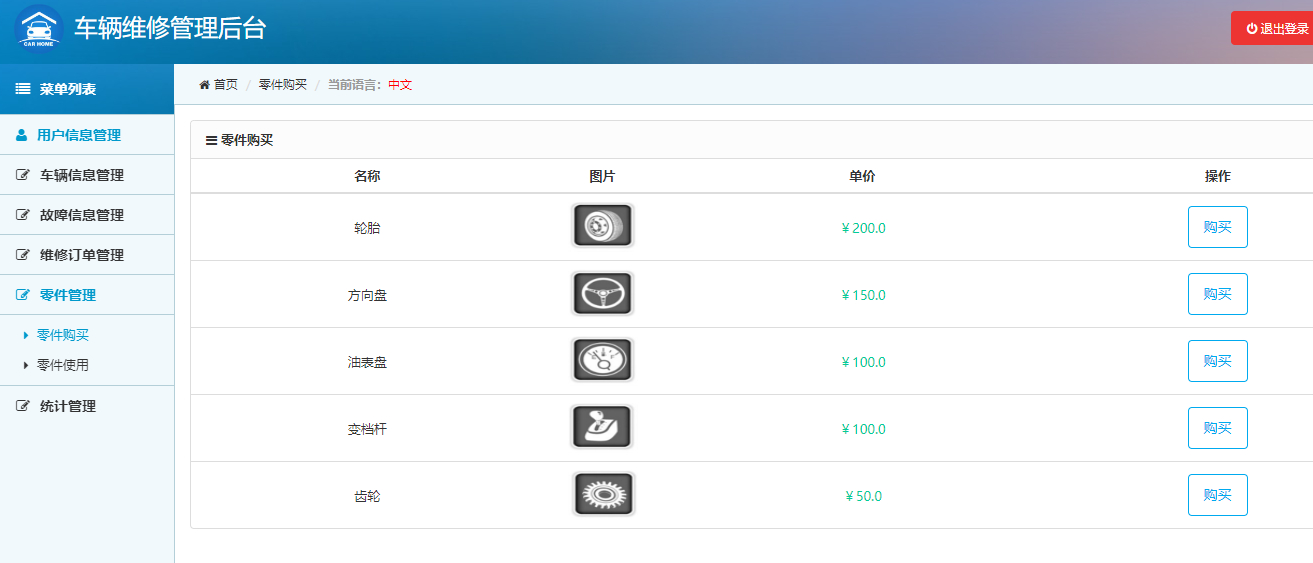The height and width of the screenshot is (563, 1313).
Task: Click the edit icon beside 统计管理
Action: (x=23, y=406)
